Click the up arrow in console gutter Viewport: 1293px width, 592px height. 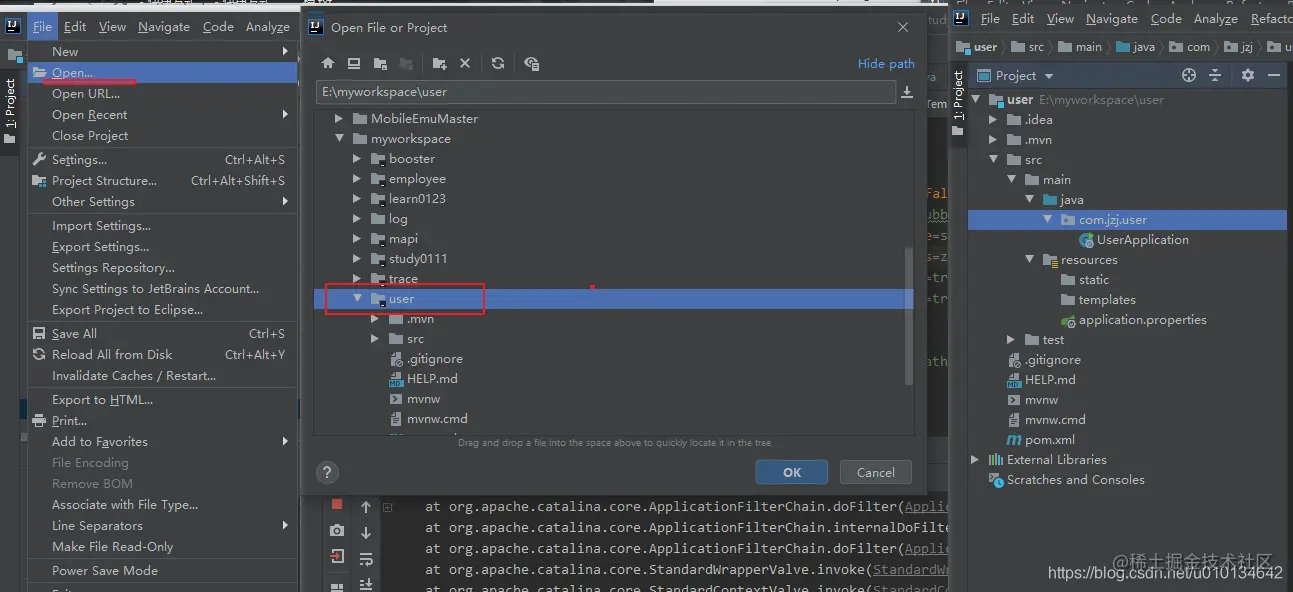366,507
